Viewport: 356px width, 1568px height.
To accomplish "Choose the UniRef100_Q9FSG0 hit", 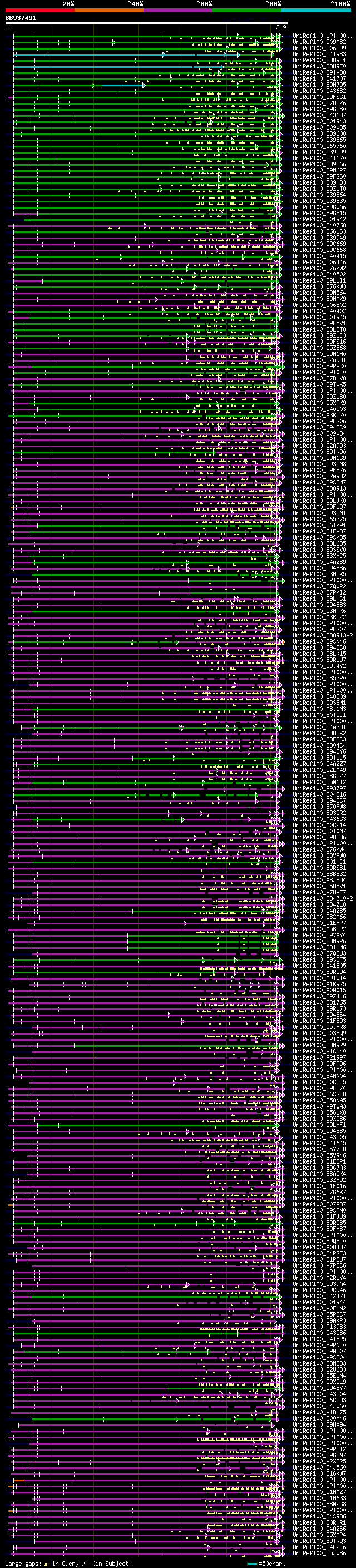I will point(319,176).
